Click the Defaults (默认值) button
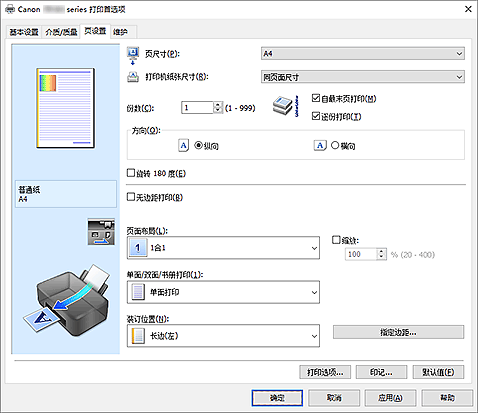478x413 pixels. (x=438, y=372)
